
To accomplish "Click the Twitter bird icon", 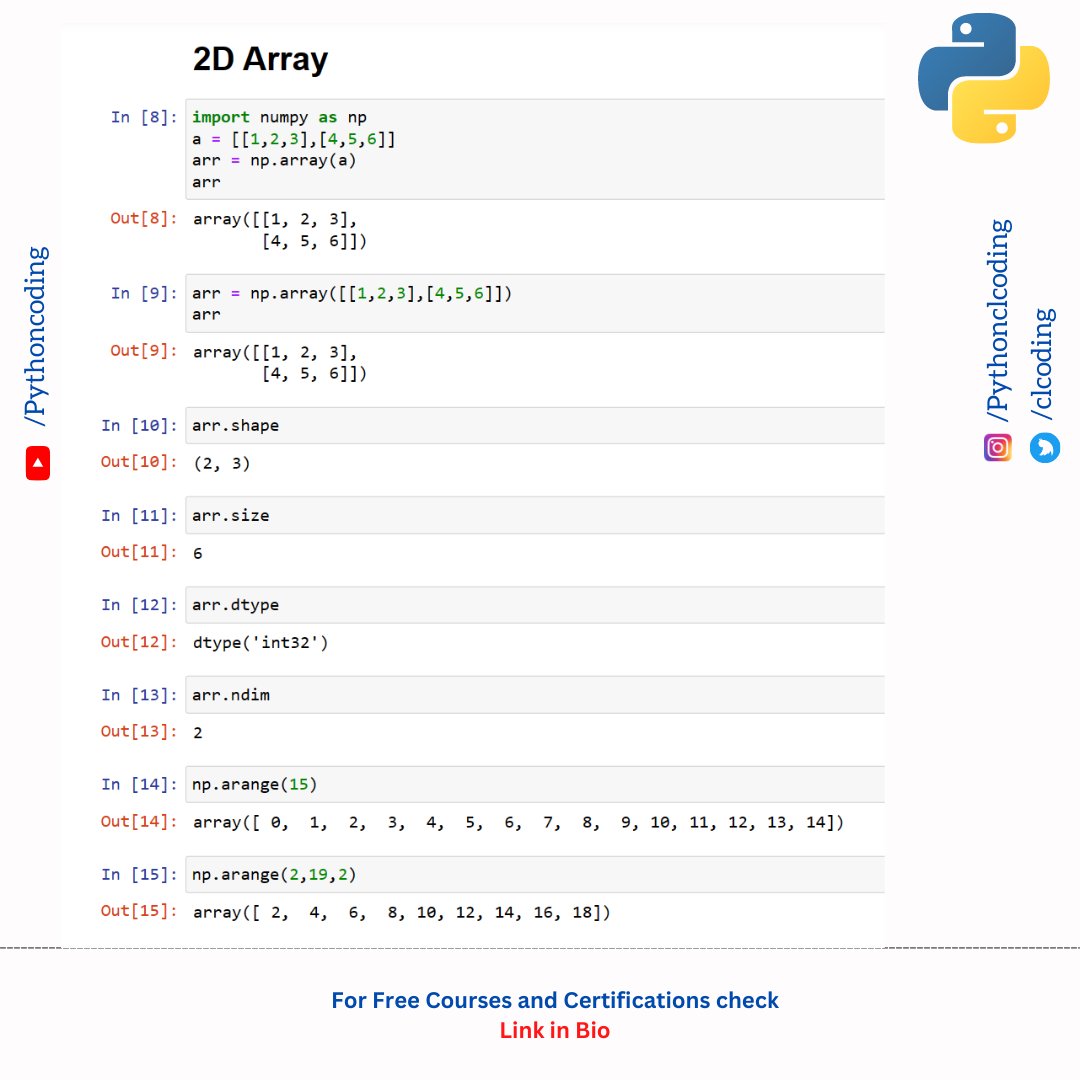I will point(1044,448).
